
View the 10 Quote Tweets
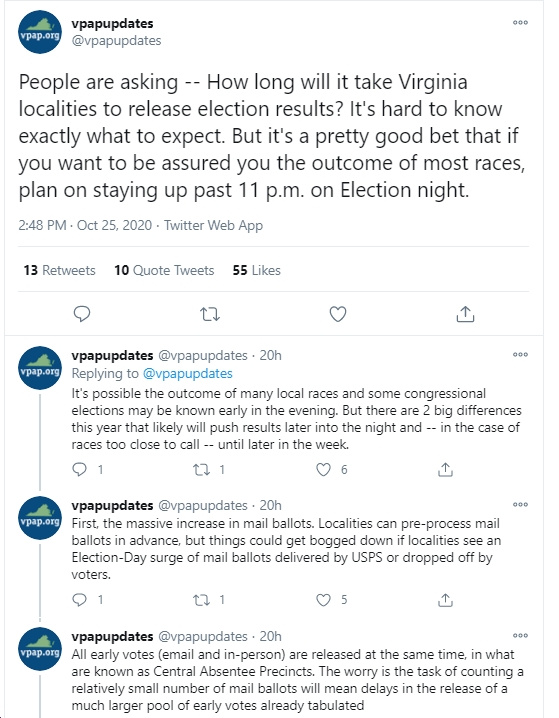[164, 270]
